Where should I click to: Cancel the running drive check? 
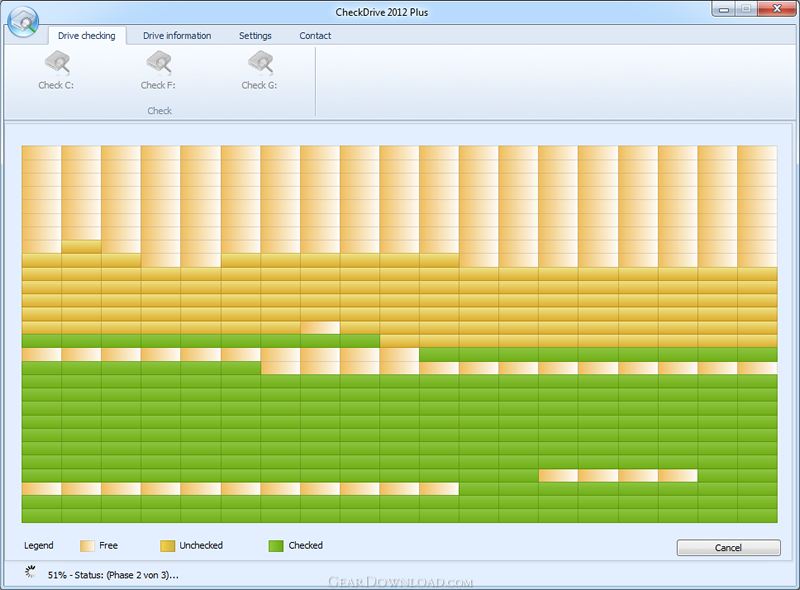[729, 548]
